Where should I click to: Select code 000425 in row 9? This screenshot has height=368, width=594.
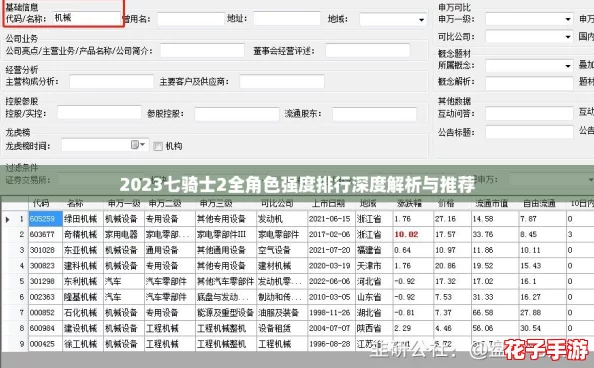[42, 344]
